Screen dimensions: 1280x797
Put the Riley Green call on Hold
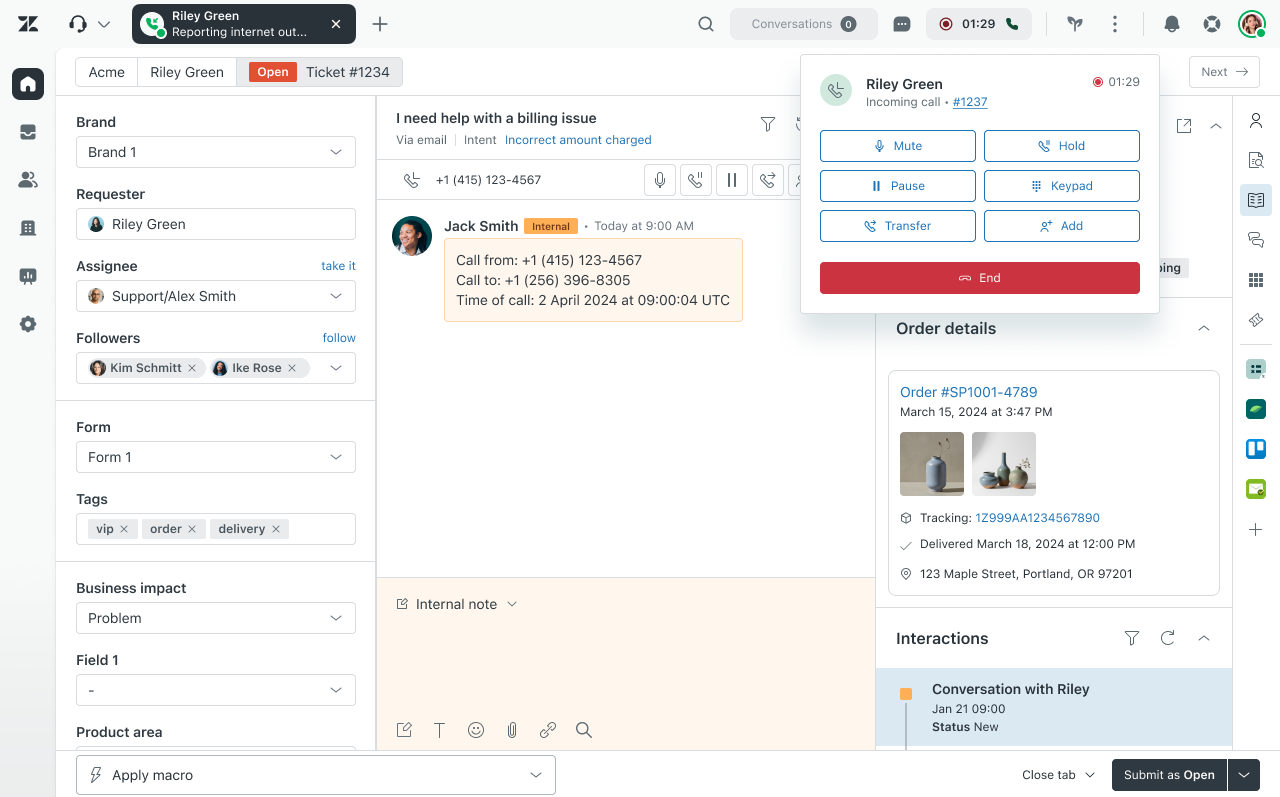pos(1061,146)
